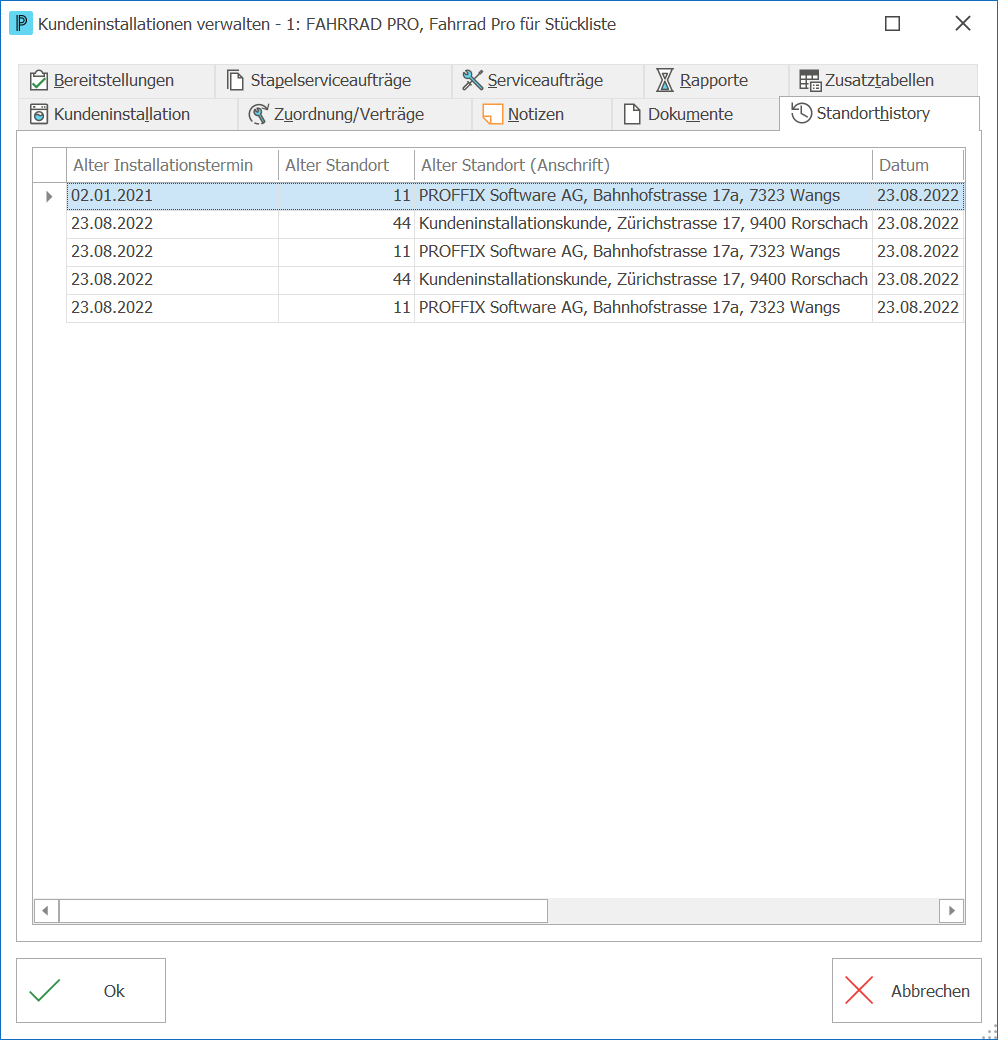Click the Zuordnung/Verträge wrench icon
Screen dimensions: 998x1040
click(259, 114)
